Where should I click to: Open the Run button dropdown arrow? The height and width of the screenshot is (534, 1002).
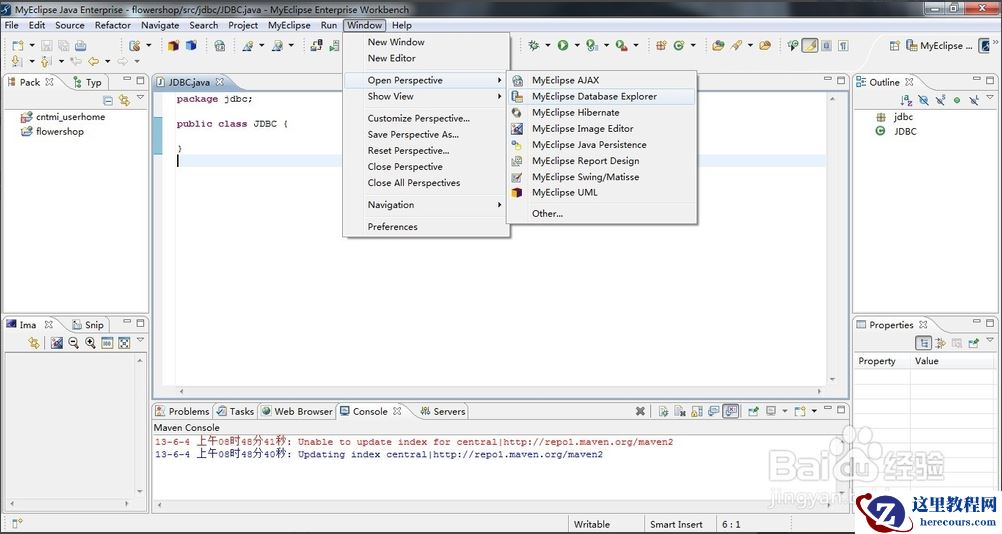tap(577, 45)
